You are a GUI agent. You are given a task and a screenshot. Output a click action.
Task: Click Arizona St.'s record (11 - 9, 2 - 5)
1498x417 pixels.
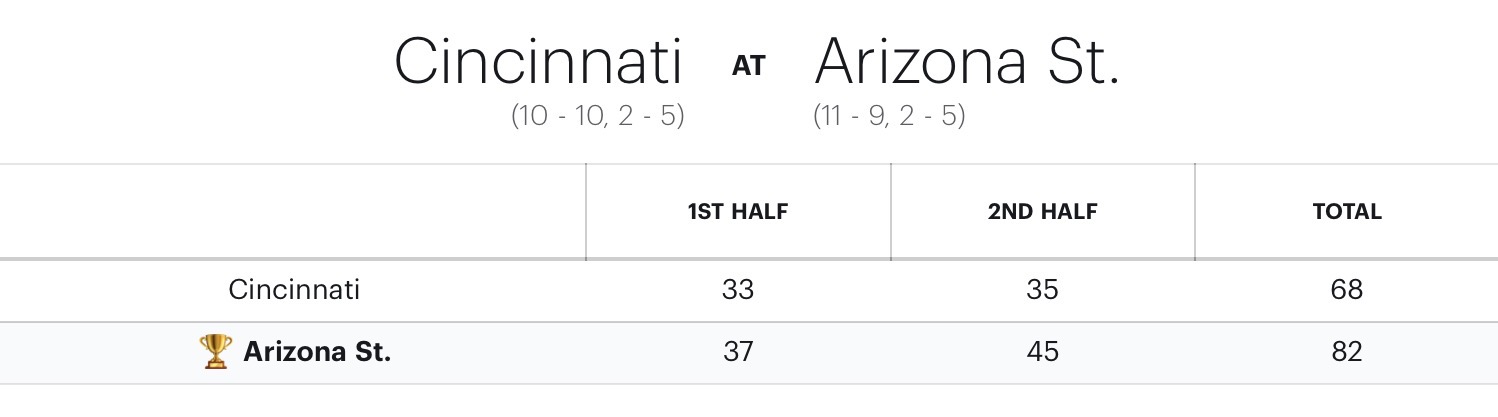(889, 116)
